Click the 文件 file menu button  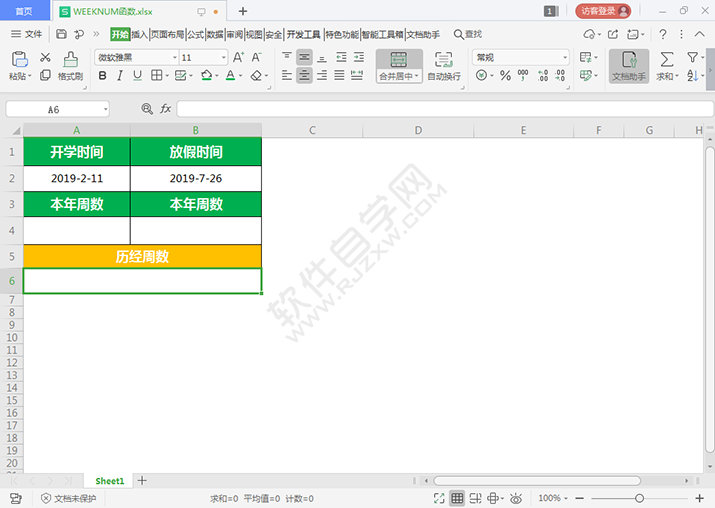point(27,34)
